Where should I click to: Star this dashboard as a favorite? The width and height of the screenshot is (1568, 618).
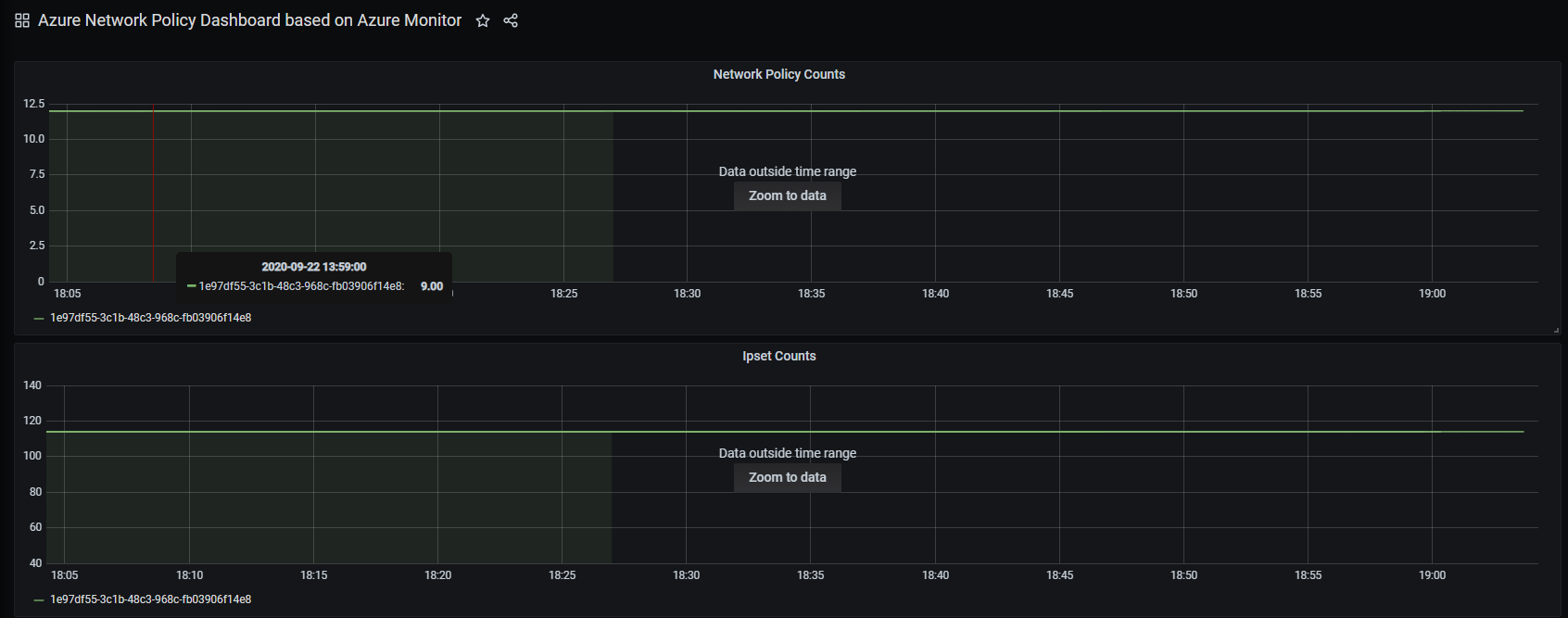(483, 20)
